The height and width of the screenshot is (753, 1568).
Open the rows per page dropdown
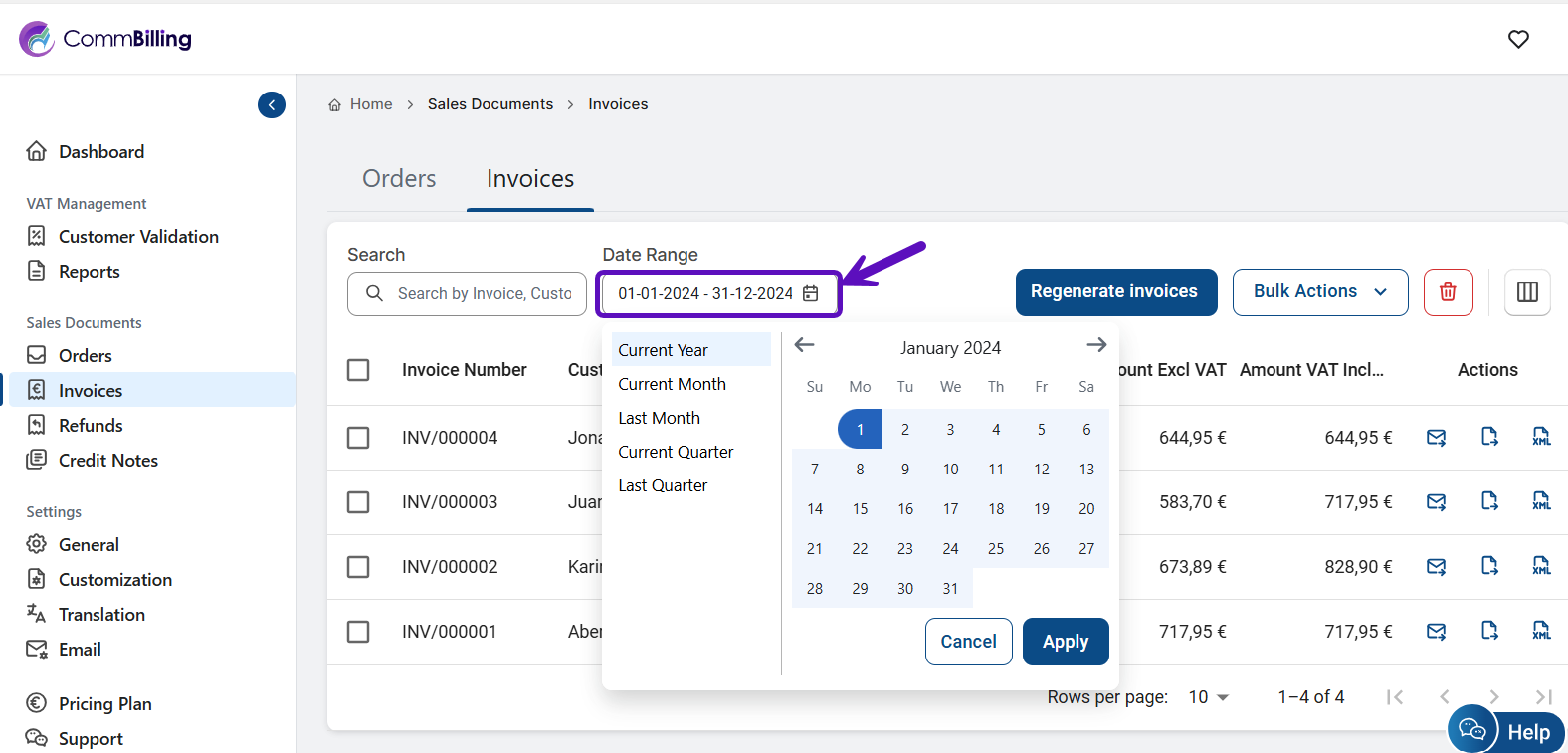coord(1209,697)
